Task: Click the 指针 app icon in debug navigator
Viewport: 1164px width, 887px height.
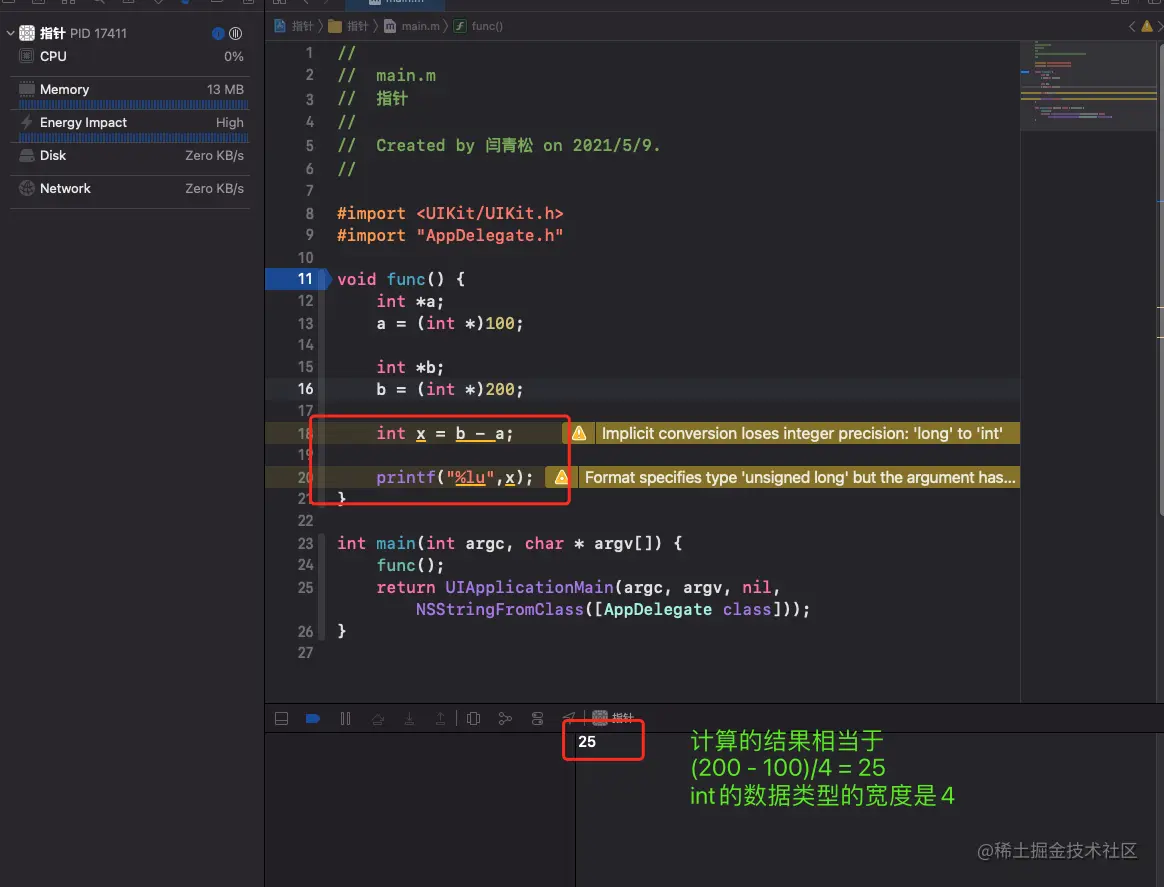Action: [x=27, y=33]
